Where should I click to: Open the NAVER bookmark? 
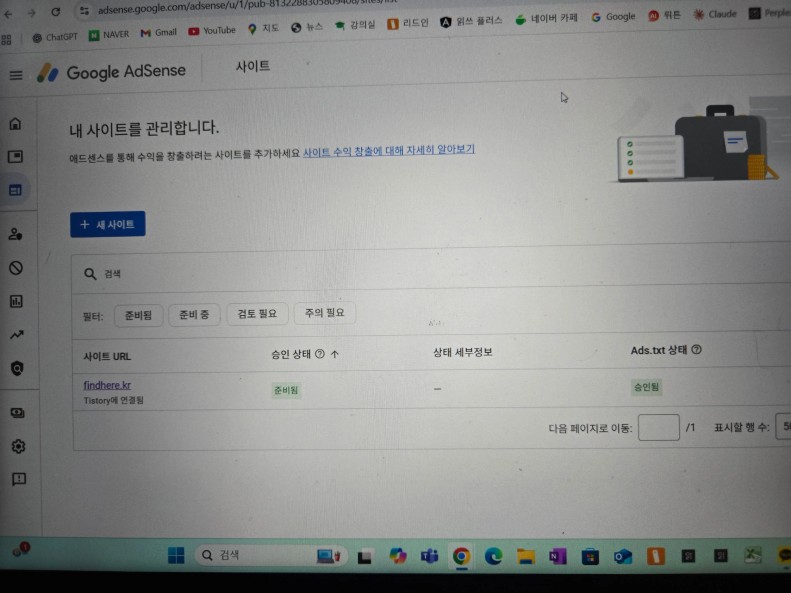click(x=109, y=35)
